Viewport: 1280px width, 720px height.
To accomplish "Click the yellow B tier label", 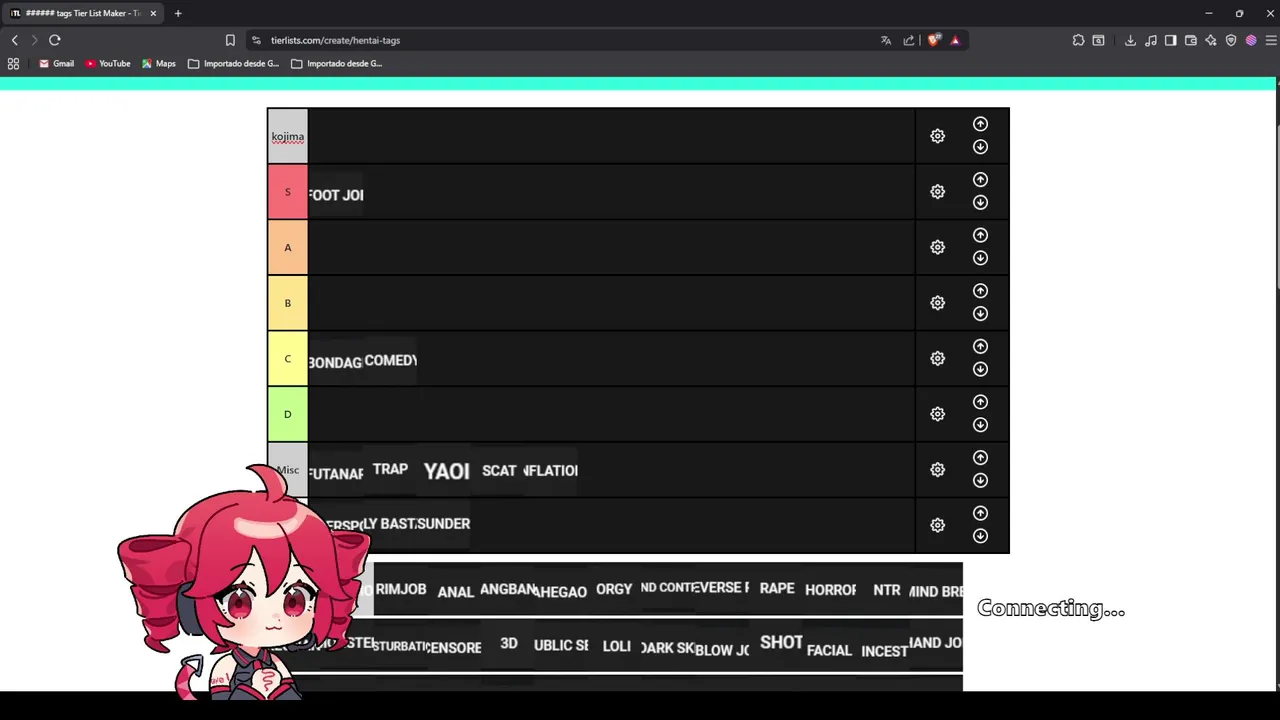I will click(288, 303).
